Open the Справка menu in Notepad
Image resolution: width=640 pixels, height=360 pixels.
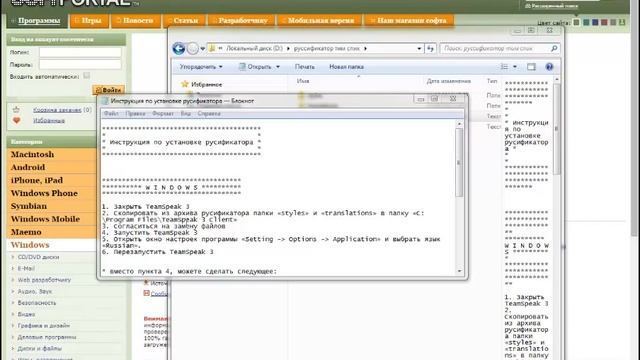click(x=209, y=113)
